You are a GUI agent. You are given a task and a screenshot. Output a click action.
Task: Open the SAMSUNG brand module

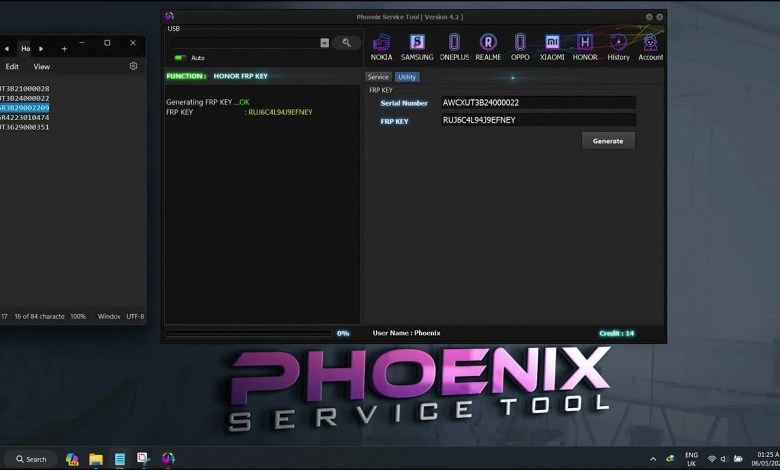[417, 47]
